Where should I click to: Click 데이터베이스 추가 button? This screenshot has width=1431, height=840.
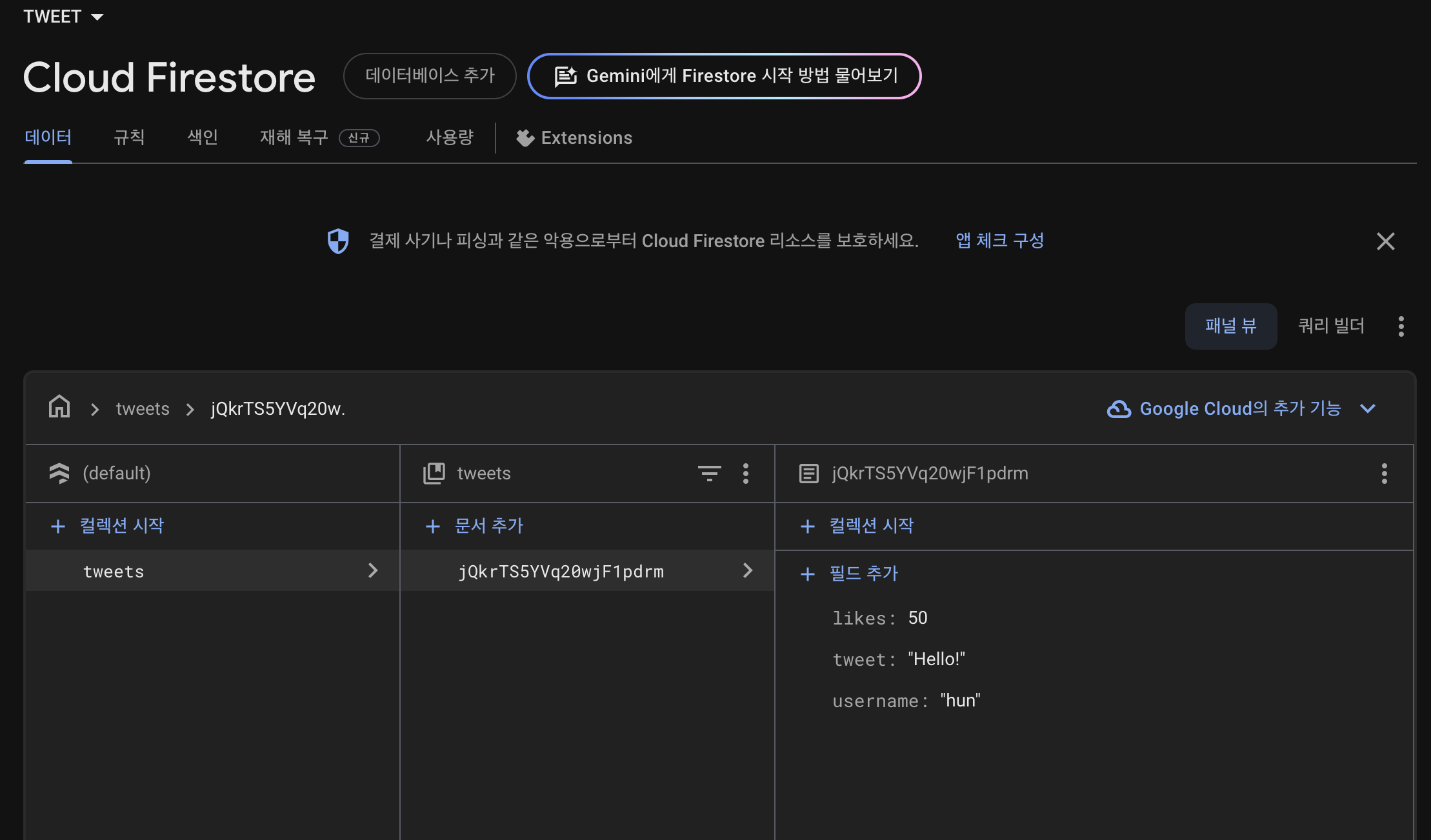coord(430,76)
